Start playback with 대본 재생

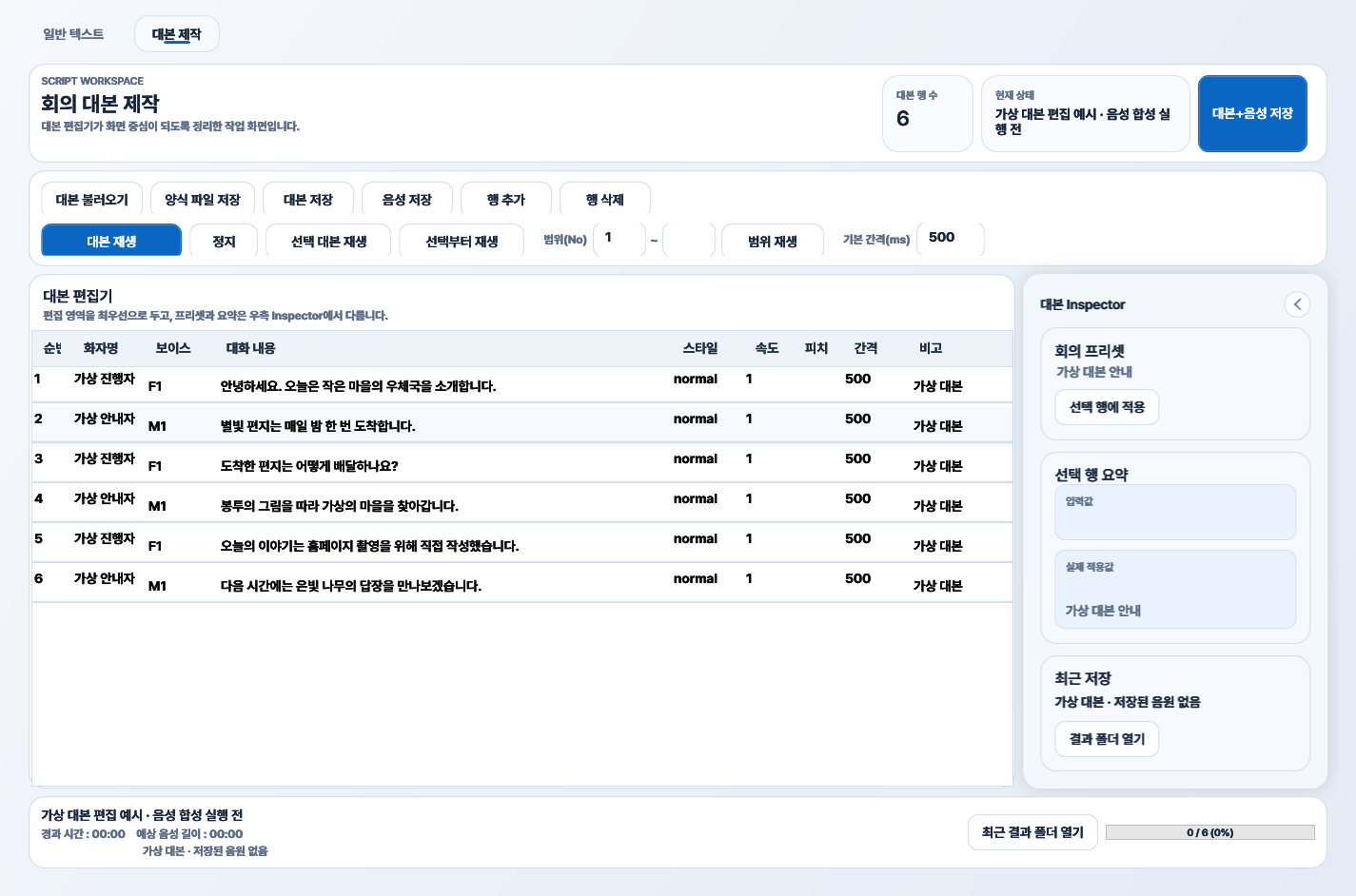tap(111, 241)
